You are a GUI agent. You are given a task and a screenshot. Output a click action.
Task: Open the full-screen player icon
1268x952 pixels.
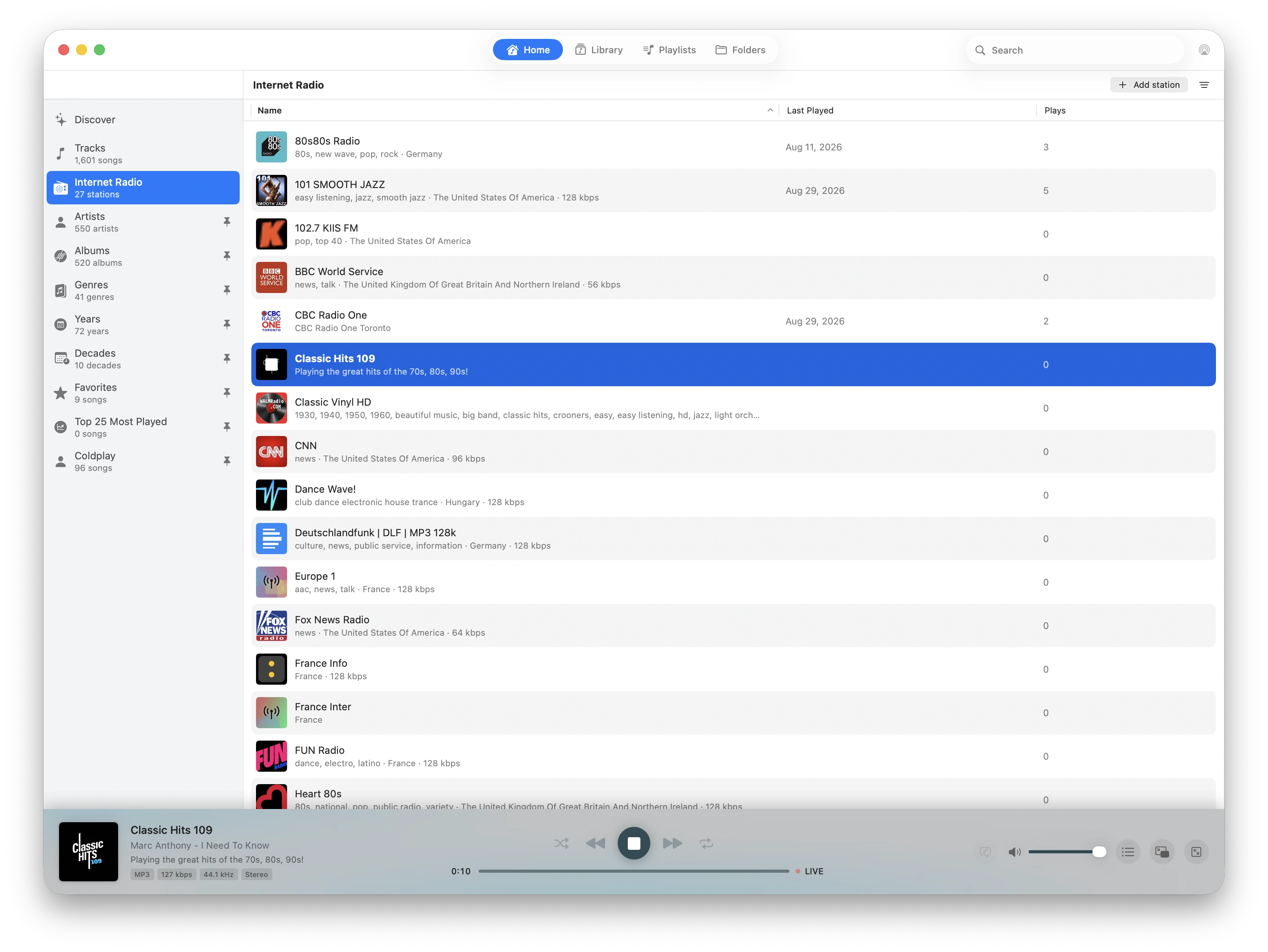coord(1197,852)
